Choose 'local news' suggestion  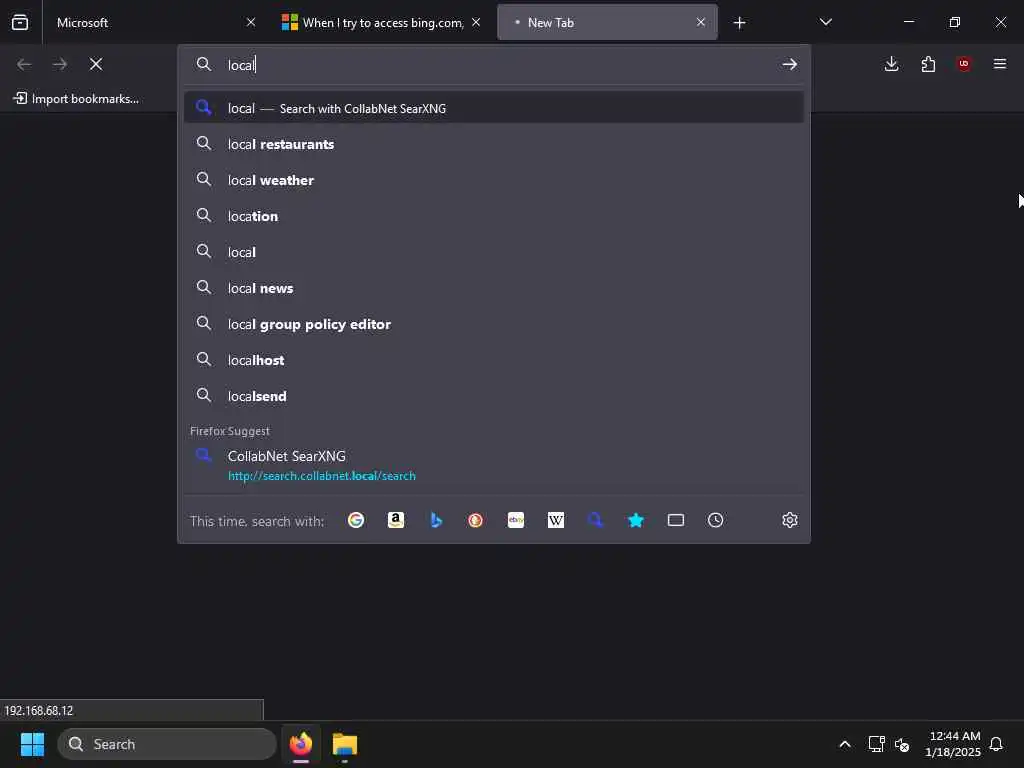pyautogui.click(x=494, y=288)
